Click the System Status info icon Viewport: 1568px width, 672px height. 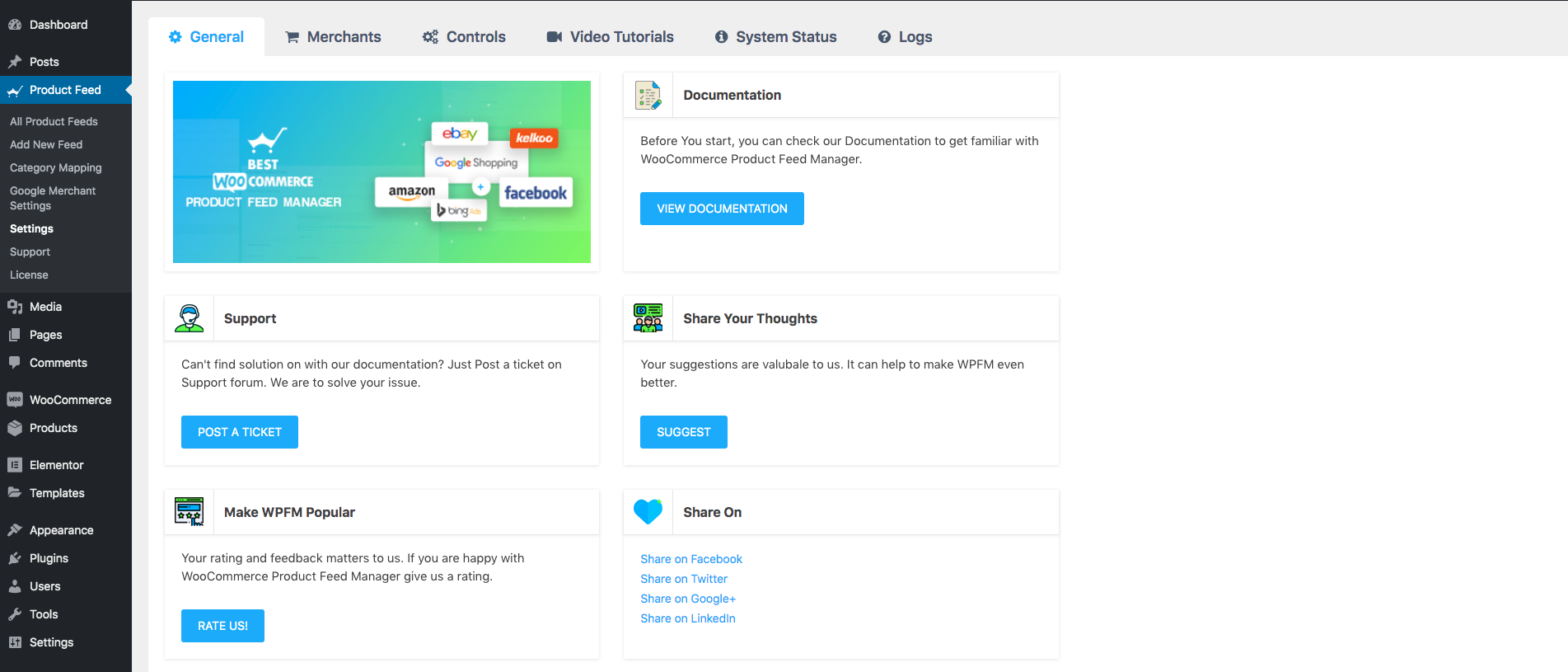[722, 37]
